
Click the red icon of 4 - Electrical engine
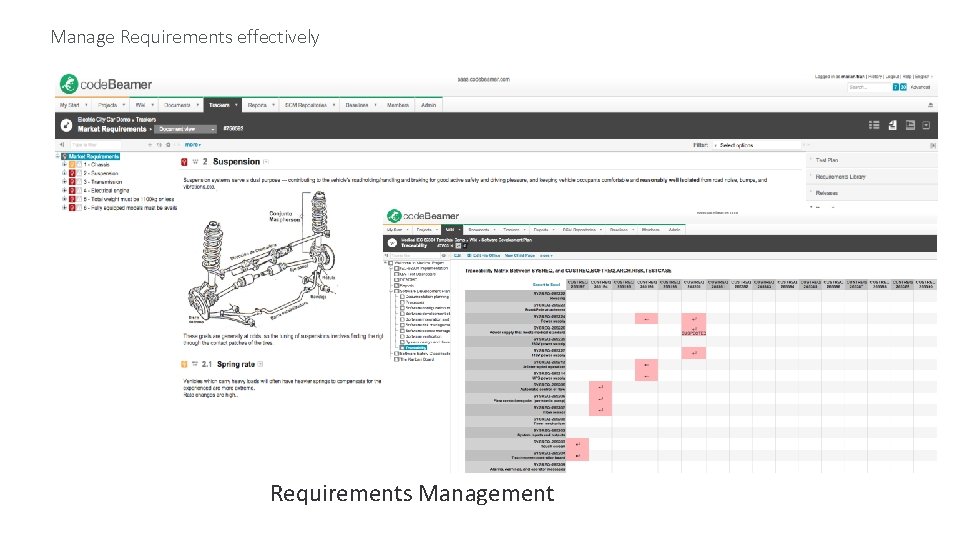tap(72, 190)
